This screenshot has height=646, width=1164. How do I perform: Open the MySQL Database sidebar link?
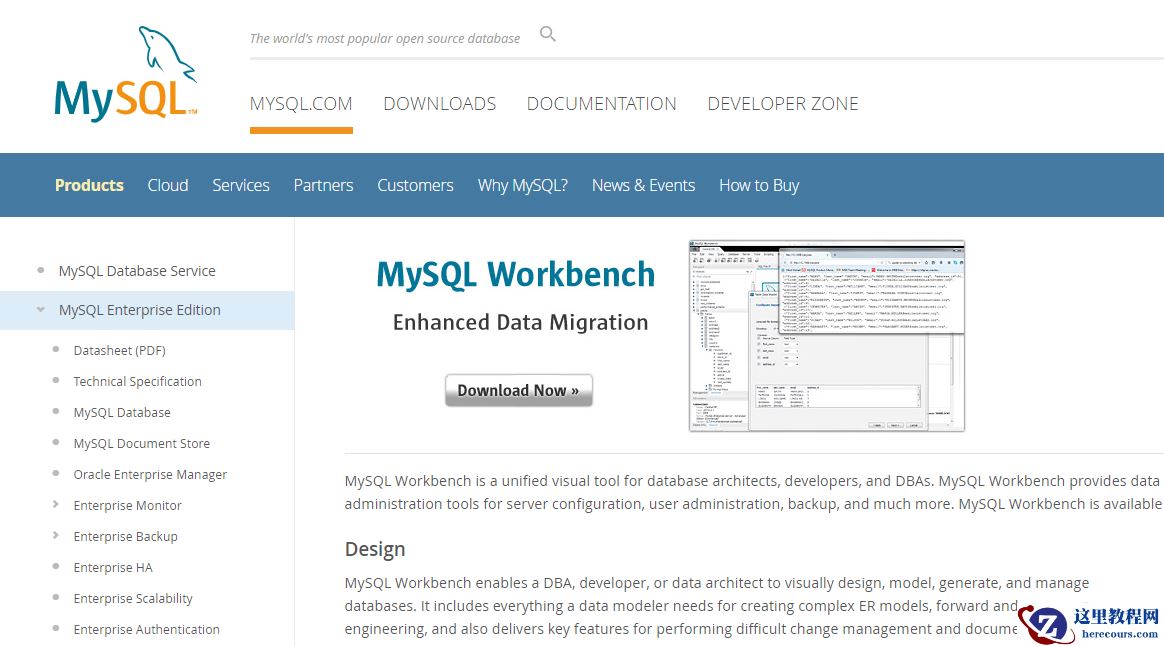(122, 412)
